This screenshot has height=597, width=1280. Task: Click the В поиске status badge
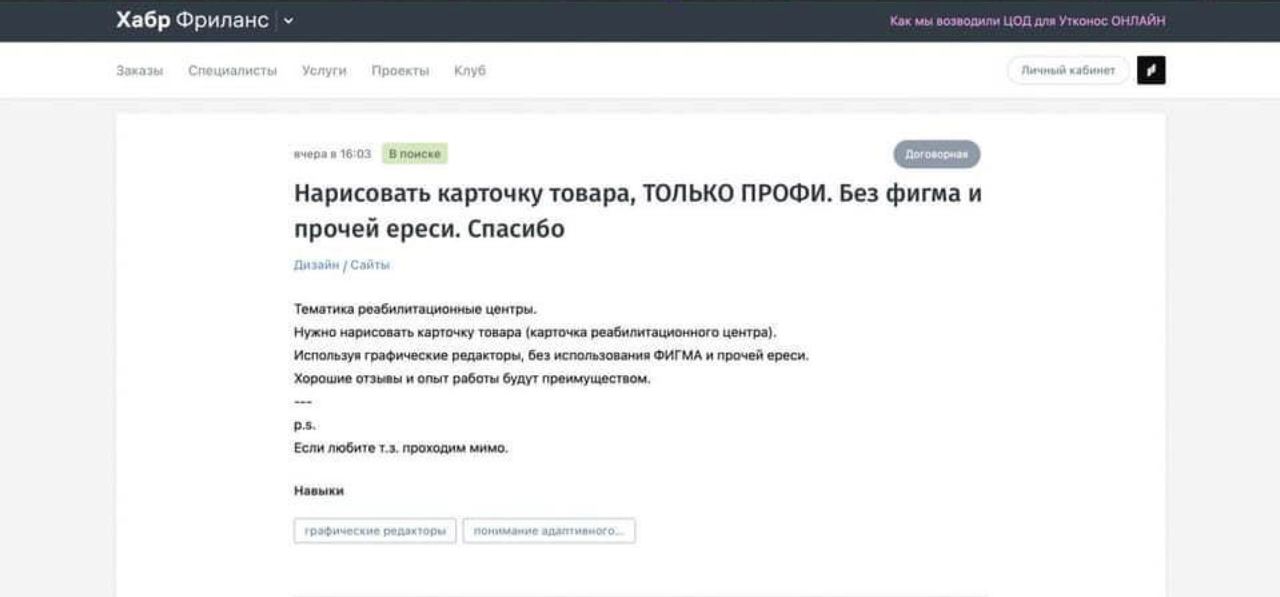click(x=414, y=154)
